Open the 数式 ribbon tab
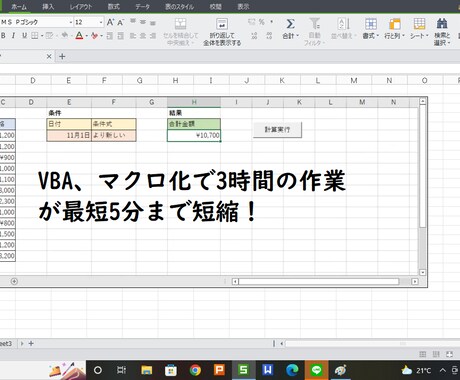This screenshot has width=460, height=380. pos(114,7)
